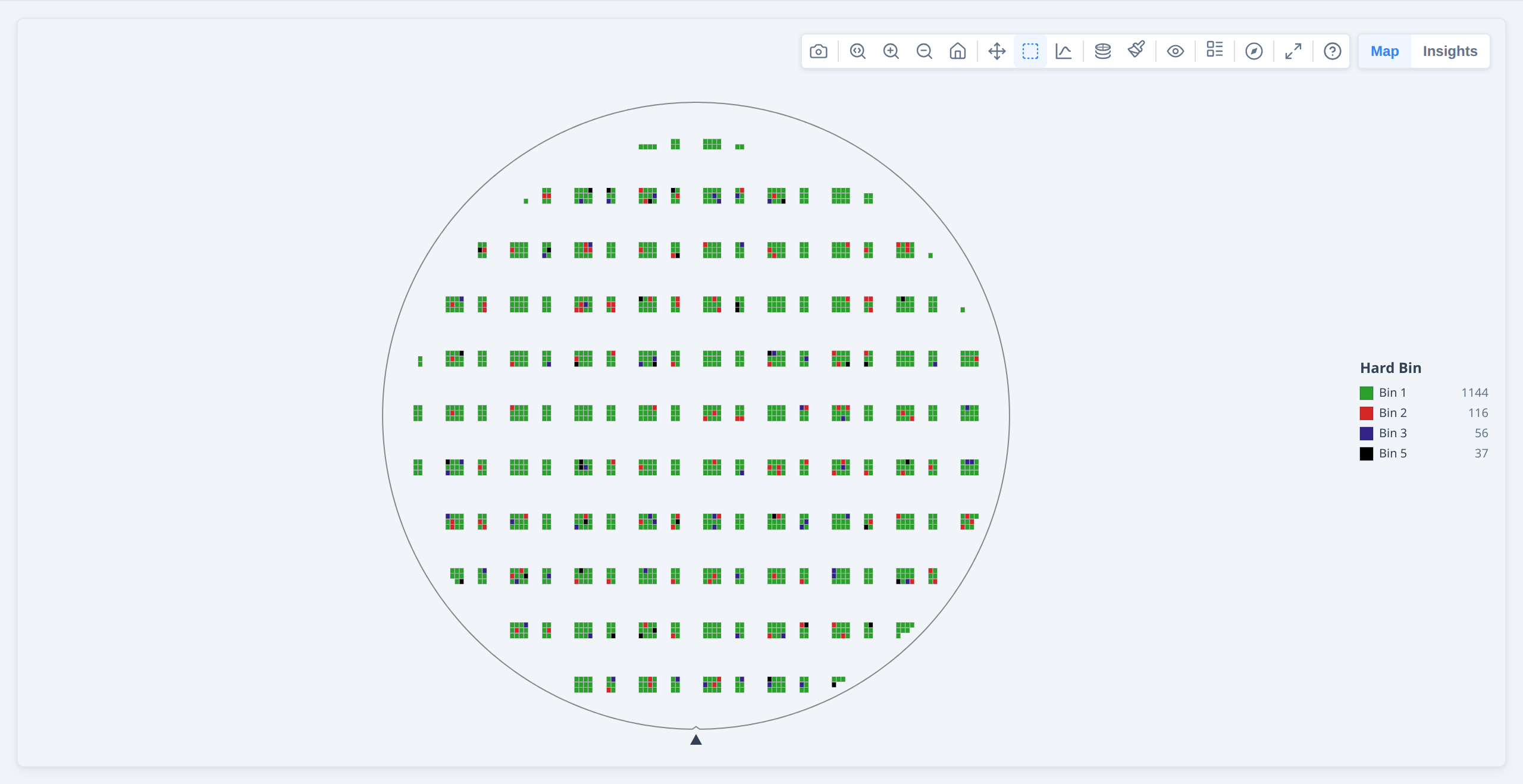Click the red Bin 2 swatch

click(x=1366, y=413)
